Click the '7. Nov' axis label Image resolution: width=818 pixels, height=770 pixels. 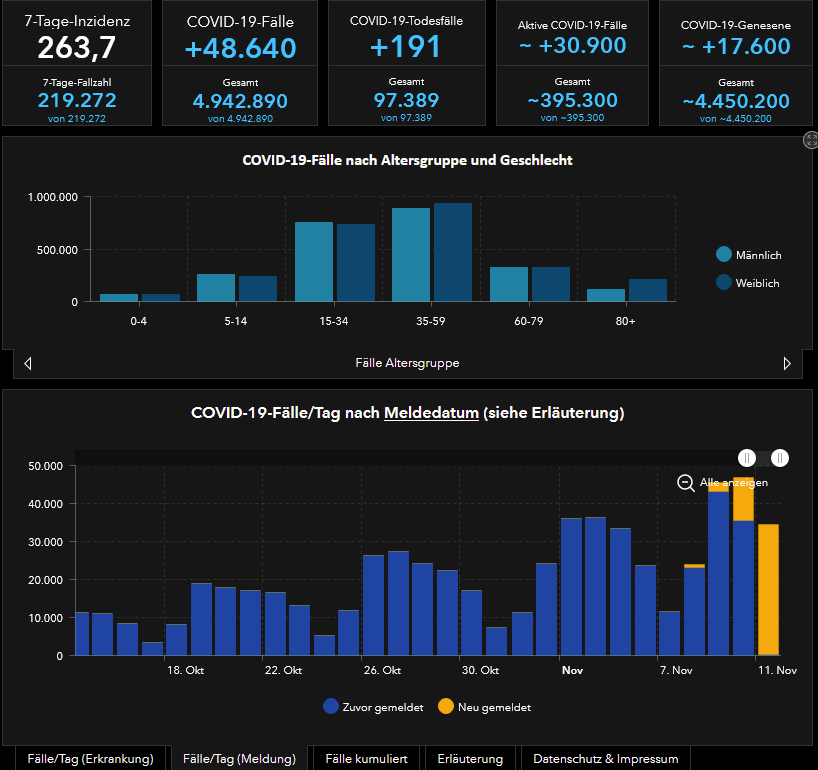click(676, 670)
